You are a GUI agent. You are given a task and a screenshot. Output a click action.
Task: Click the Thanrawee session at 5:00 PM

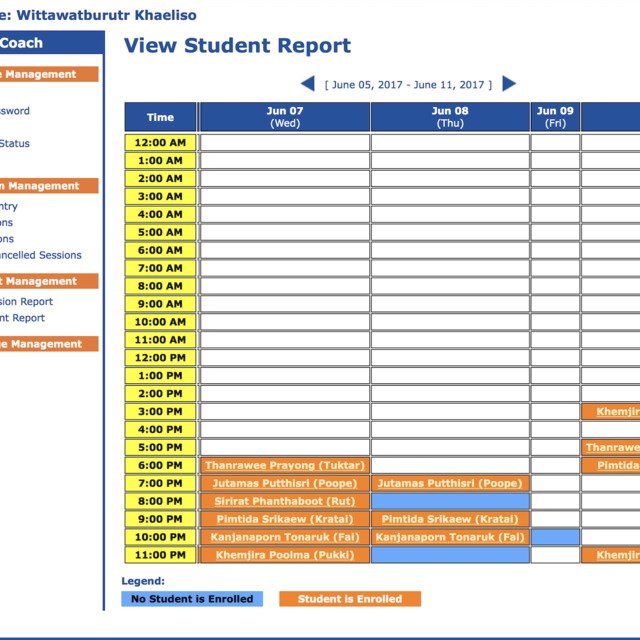click(x=613, y=447)
